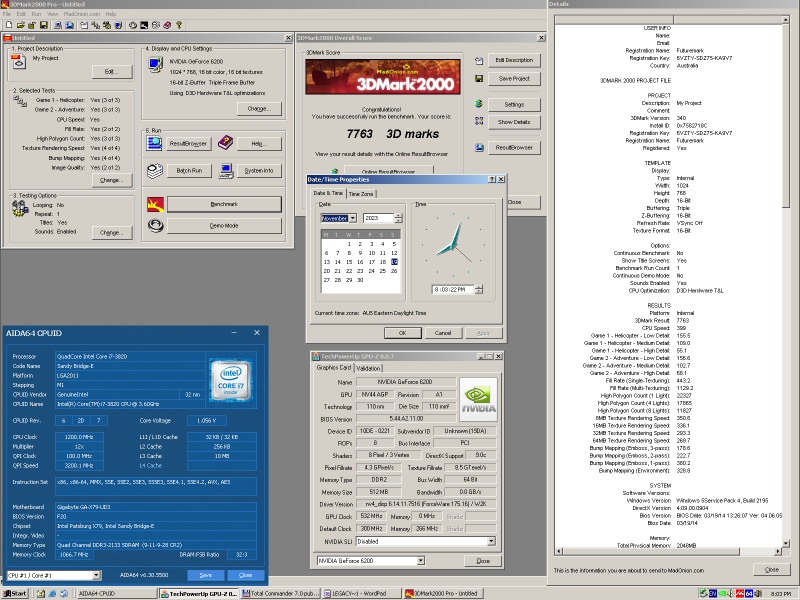Click the globe icon beside Settings in Overall Score
This screenshot has height=600, width=800.
click(x=479, y=104)
